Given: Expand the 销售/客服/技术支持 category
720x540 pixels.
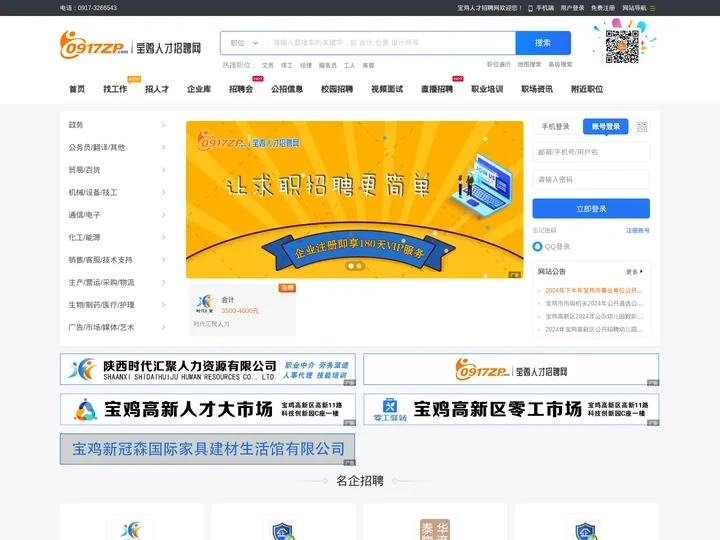Looking at the screenshot, I should click(117, 260).
